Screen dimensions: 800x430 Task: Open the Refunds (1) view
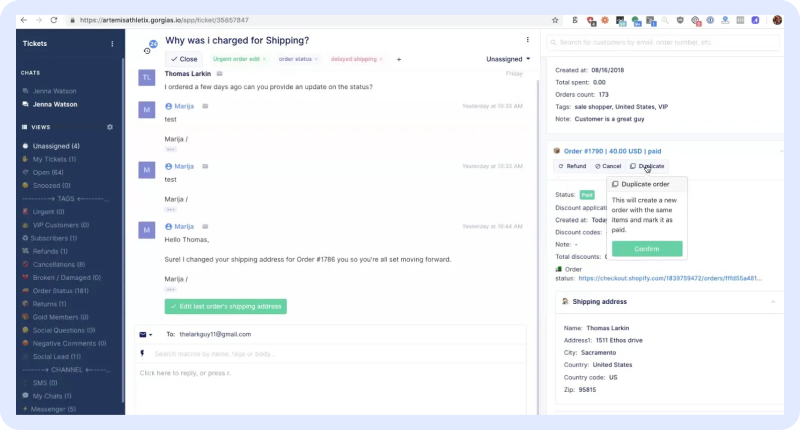[x=50, y=251]
